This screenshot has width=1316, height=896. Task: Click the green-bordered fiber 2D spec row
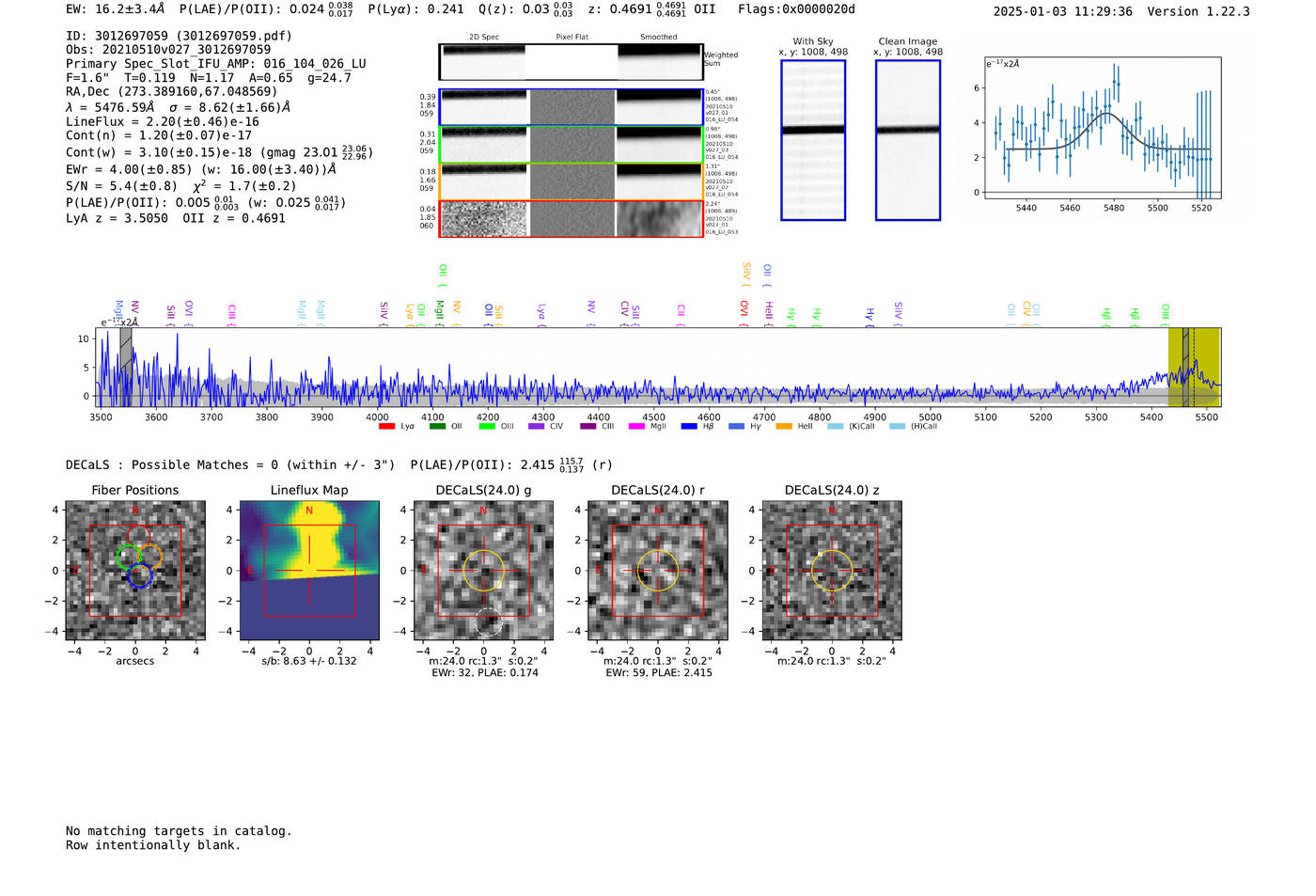pyautogui.click(x=572, y=145)
